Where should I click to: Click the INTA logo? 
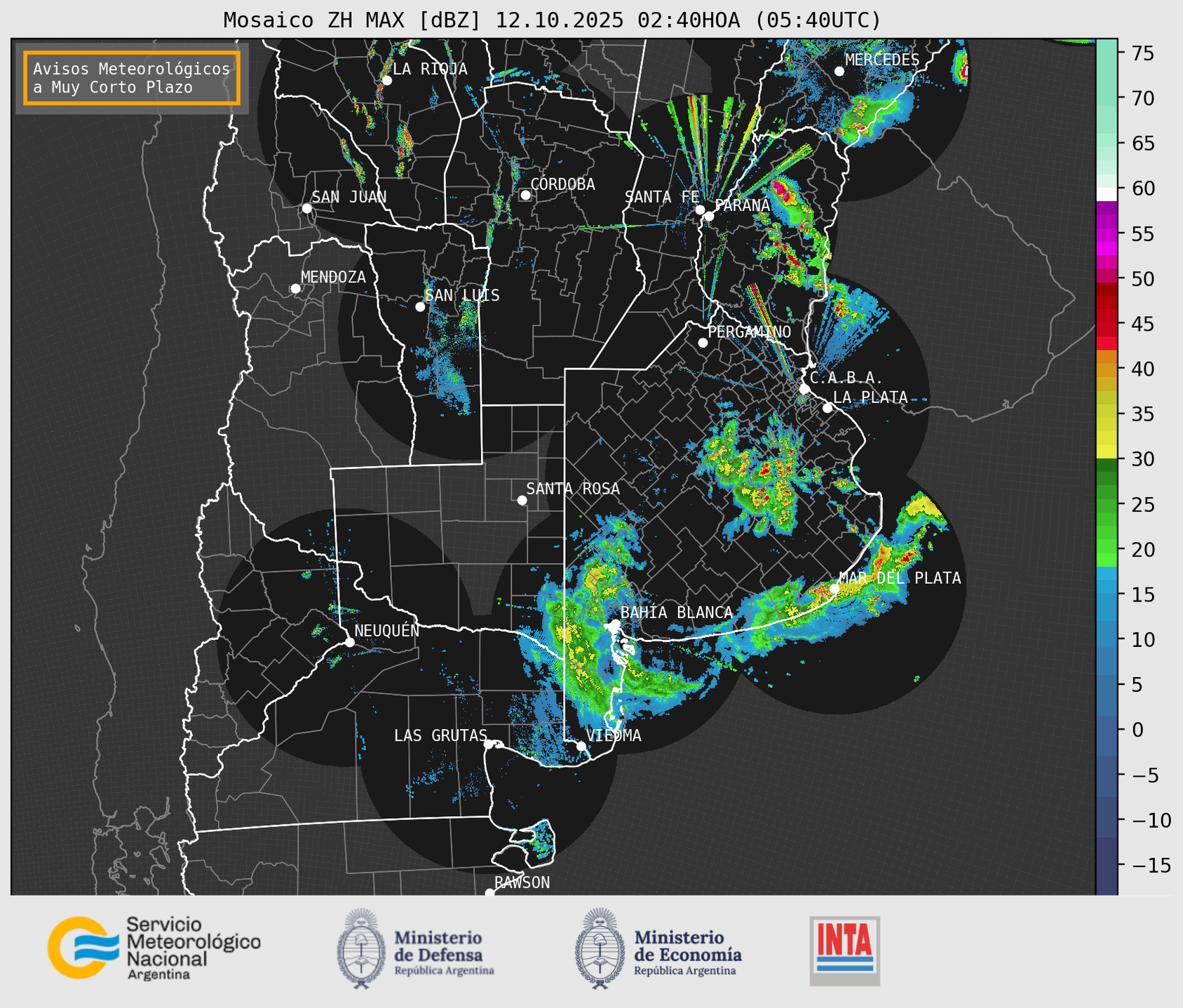(x=844, y=950)
